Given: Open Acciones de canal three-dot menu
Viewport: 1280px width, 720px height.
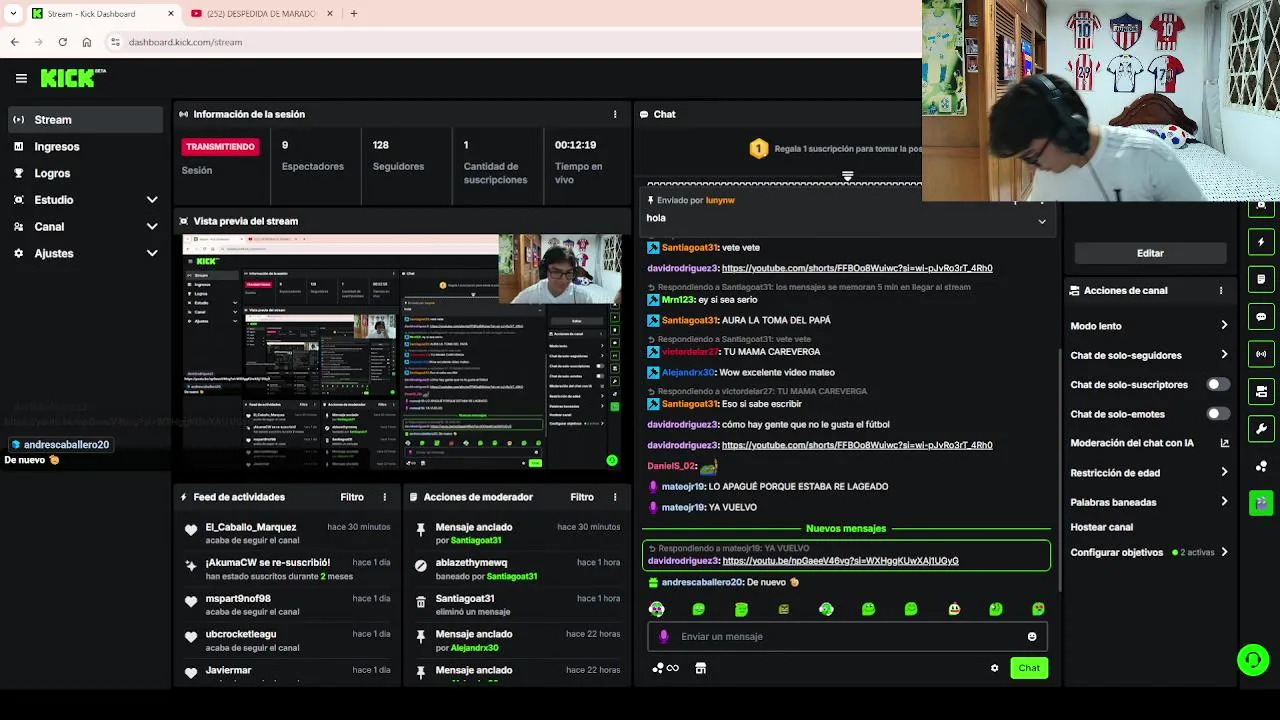Looking at the screenshot, I should [x=1221, y=291].
